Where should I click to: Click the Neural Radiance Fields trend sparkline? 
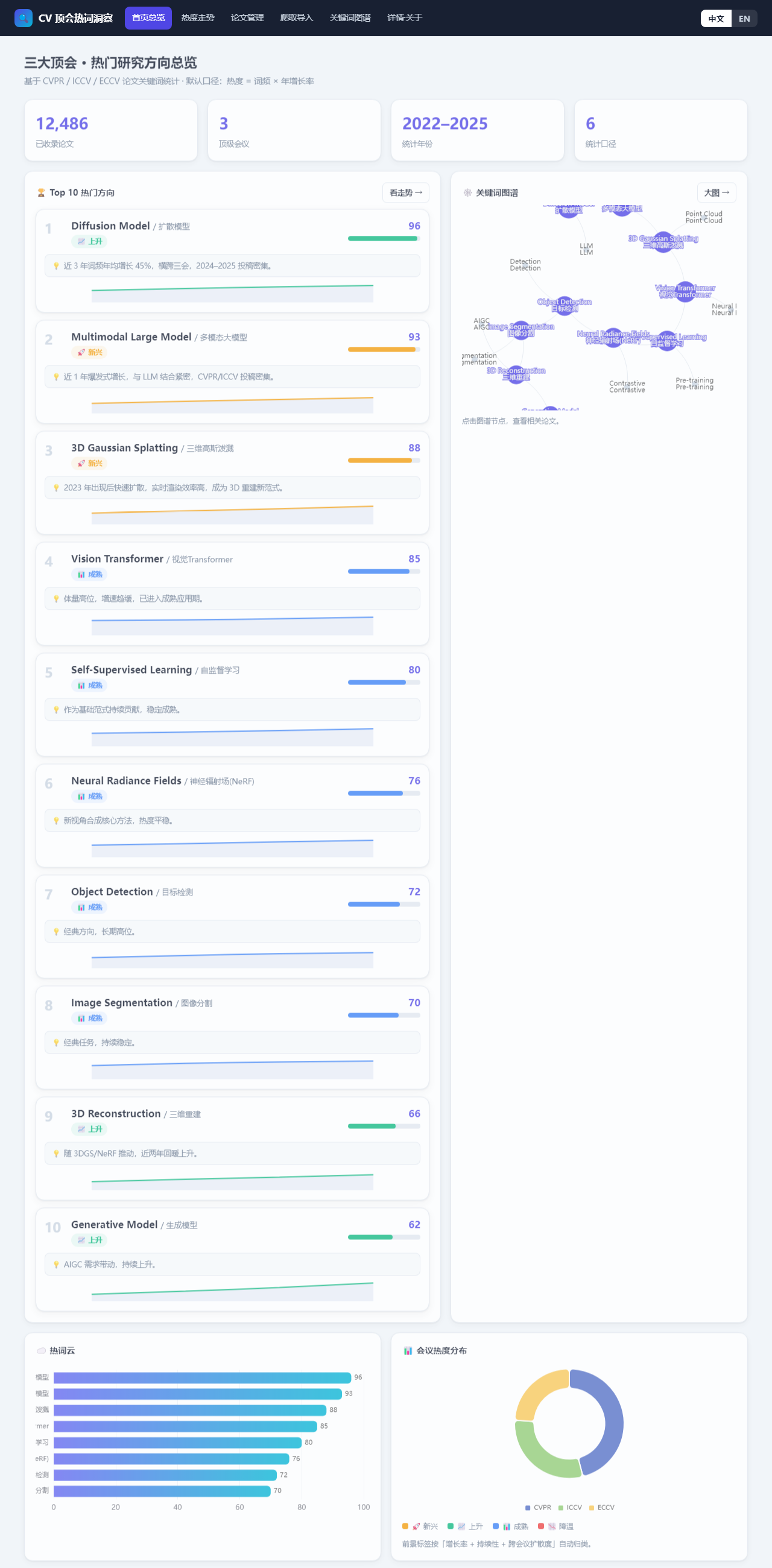tap(232, 848)
